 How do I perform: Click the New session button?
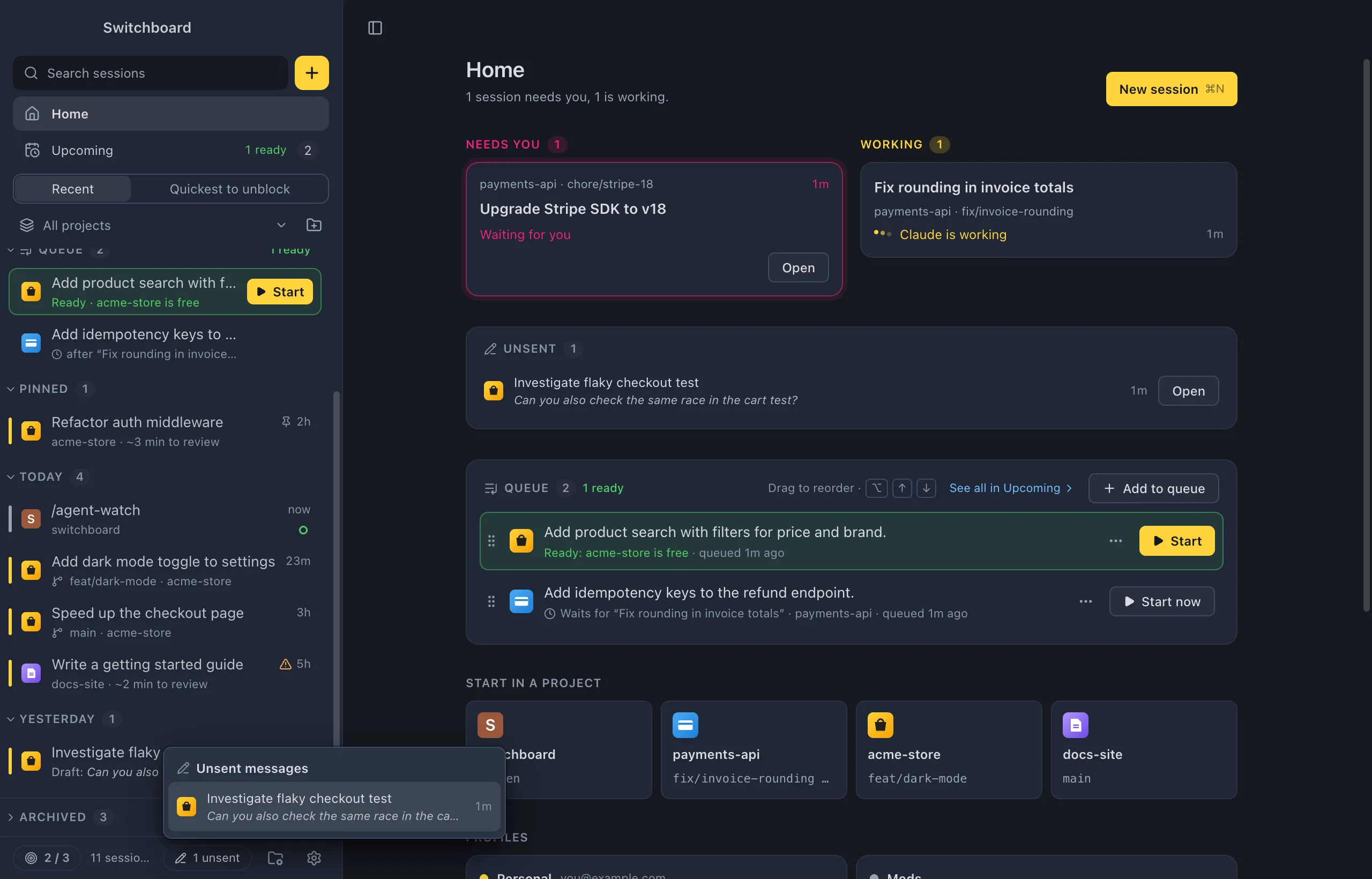click(x=1171, y=89)
